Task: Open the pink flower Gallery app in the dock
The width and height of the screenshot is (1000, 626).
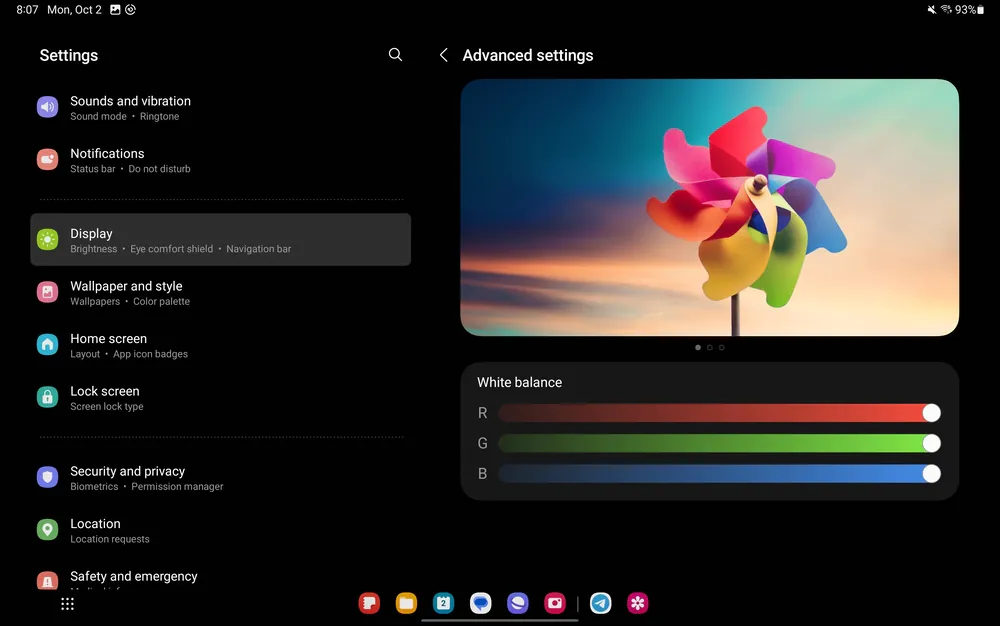Action: 638,603
